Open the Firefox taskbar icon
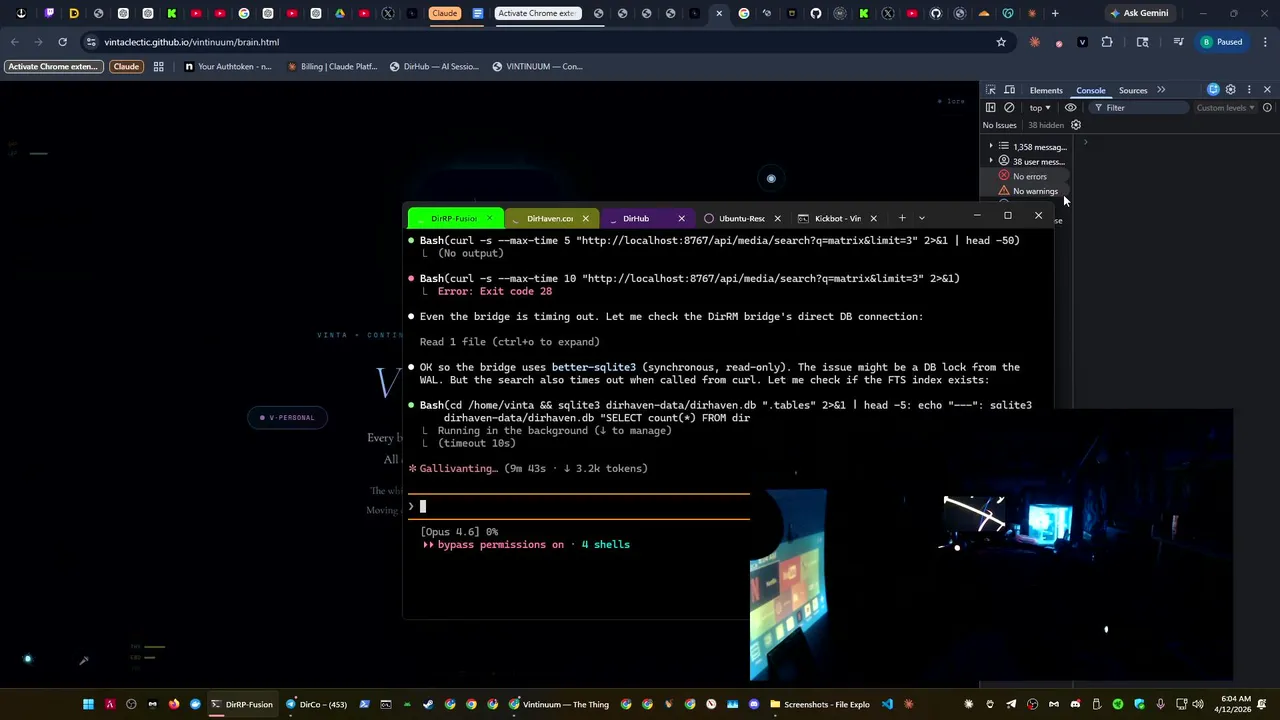1280x720 pixels. point(174,704)
